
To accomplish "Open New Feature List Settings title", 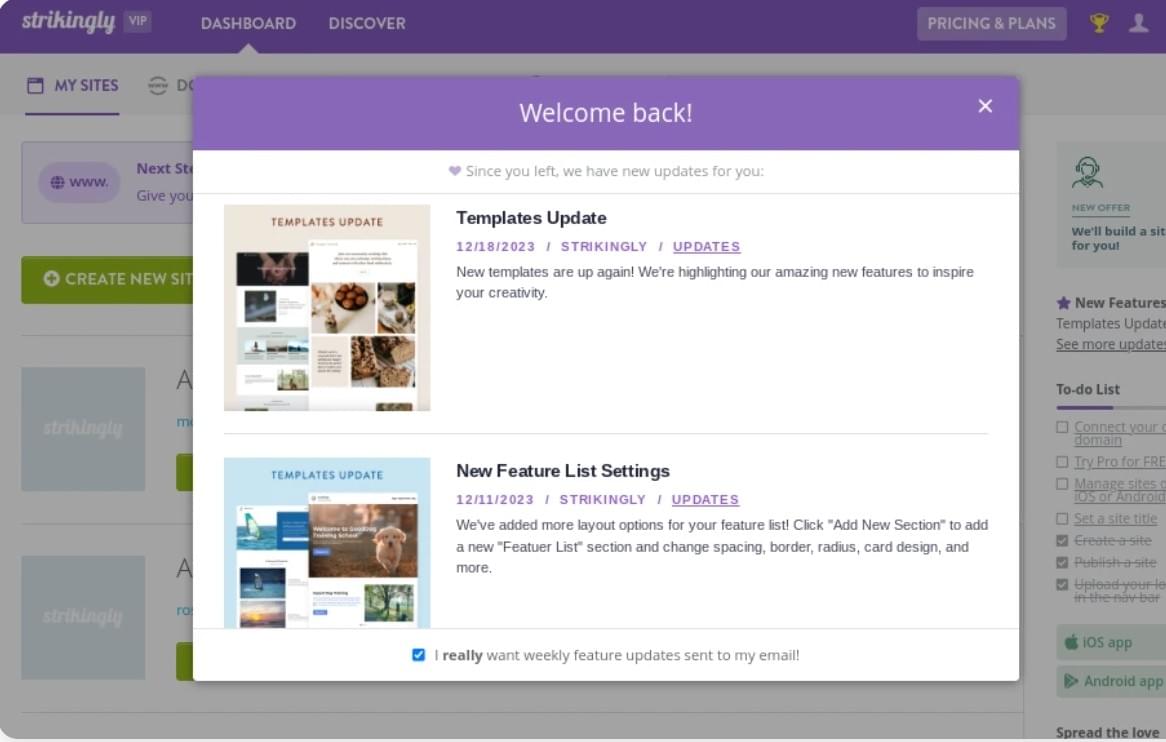I will point(563,471).
